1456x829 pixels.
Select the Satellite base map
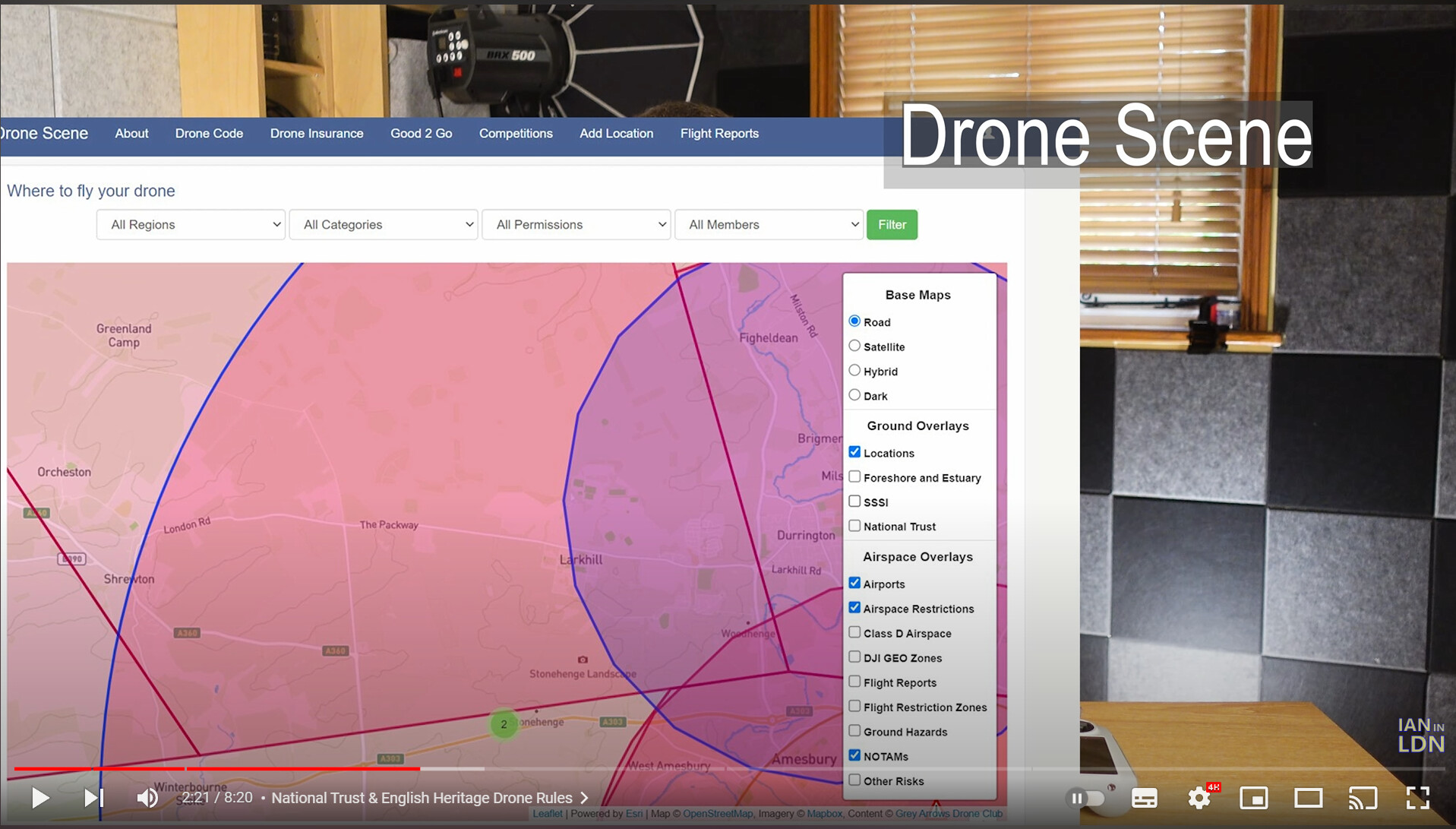tap(854, 345)
